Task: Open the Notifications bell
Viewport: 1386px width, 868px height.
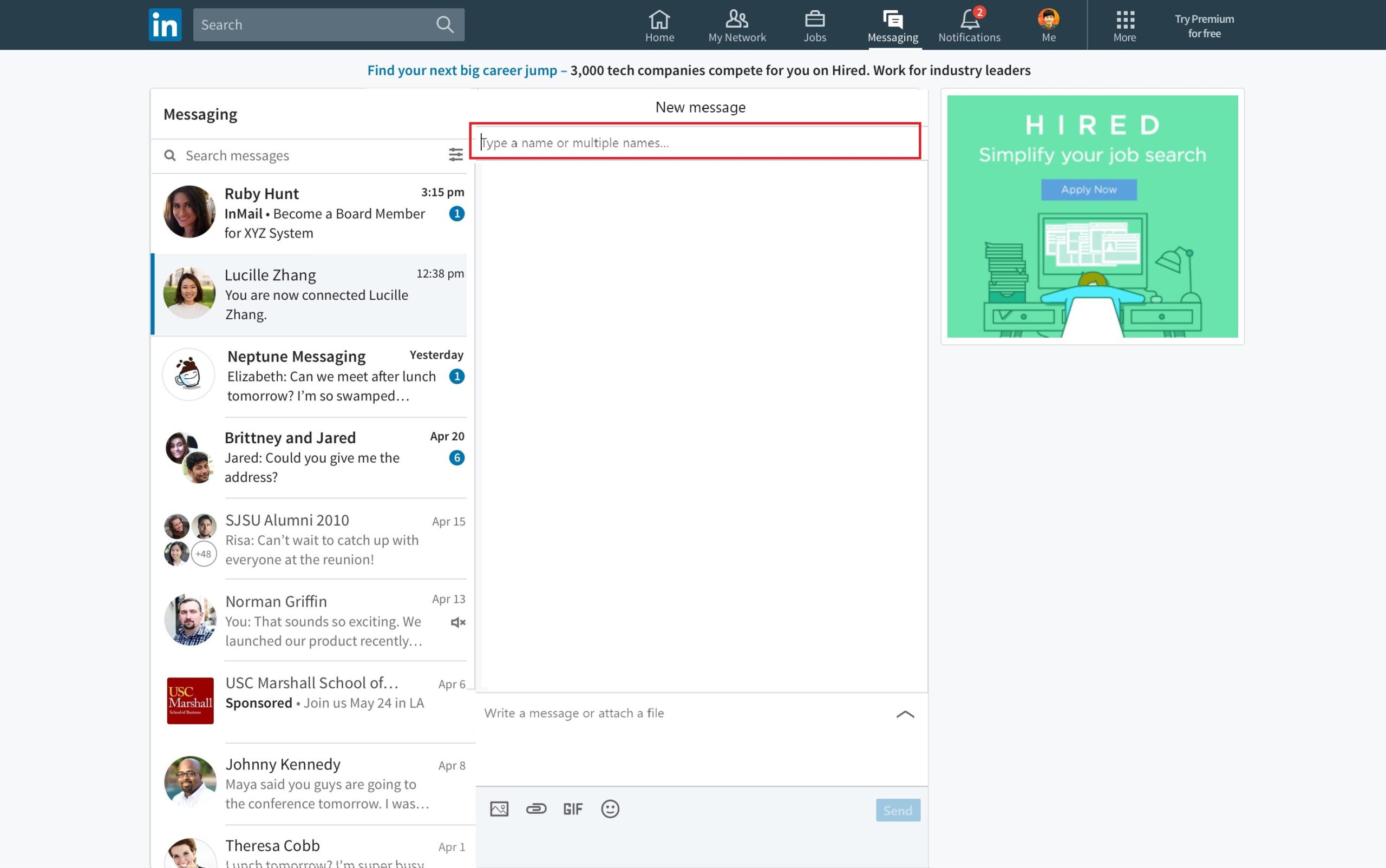Action: 969,22
